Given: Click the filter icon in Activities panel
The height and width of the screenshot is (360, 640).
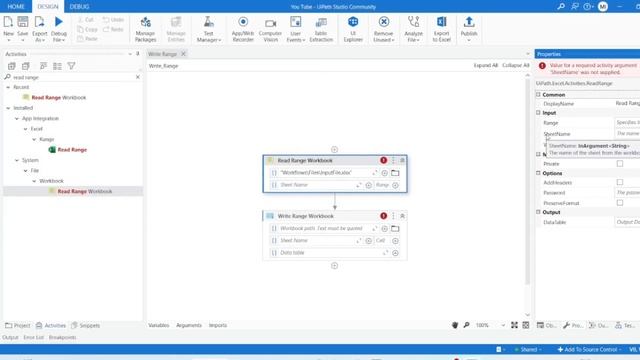Looking at the screenshot, I should pos(71,66).
